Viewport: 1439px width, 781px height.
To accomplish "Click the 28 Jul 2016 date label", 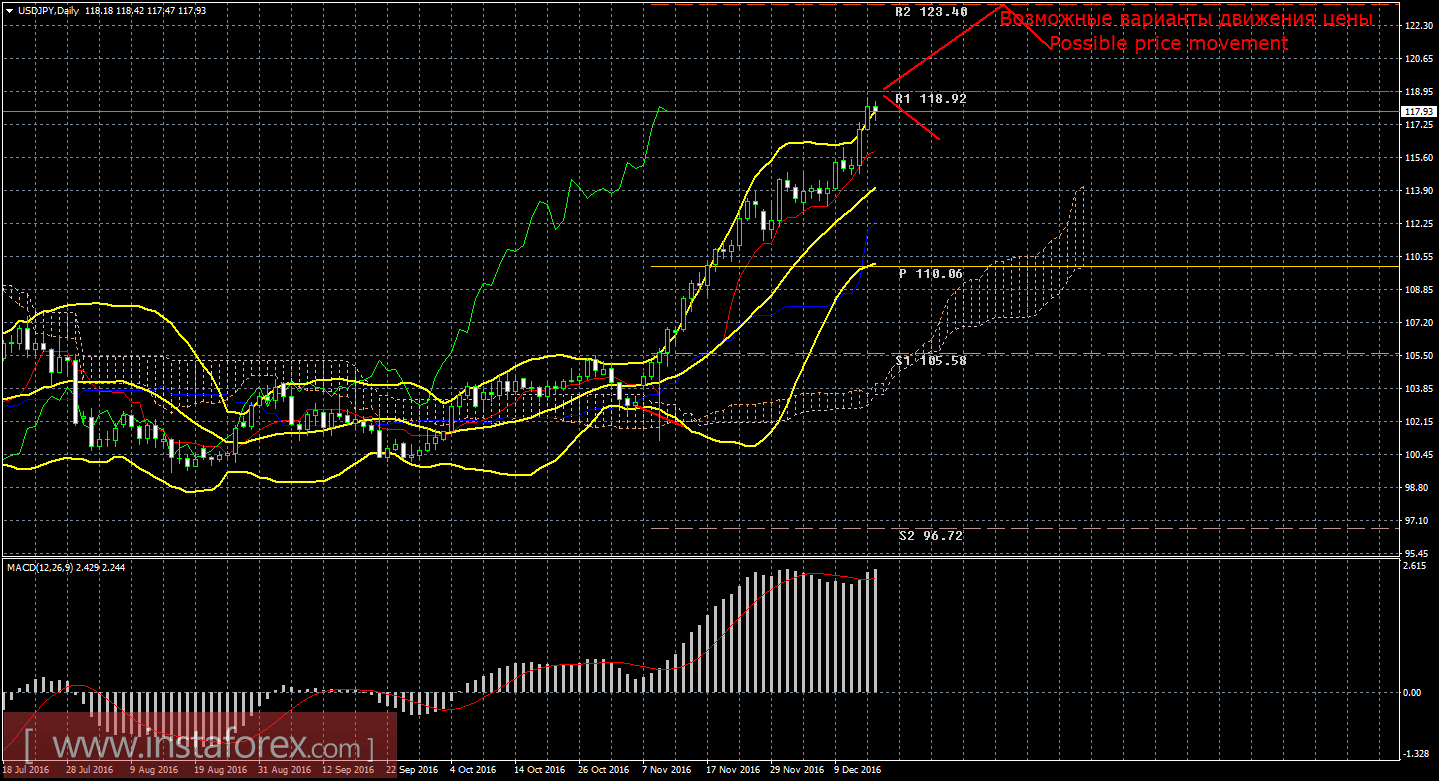I will click(90, 771).
